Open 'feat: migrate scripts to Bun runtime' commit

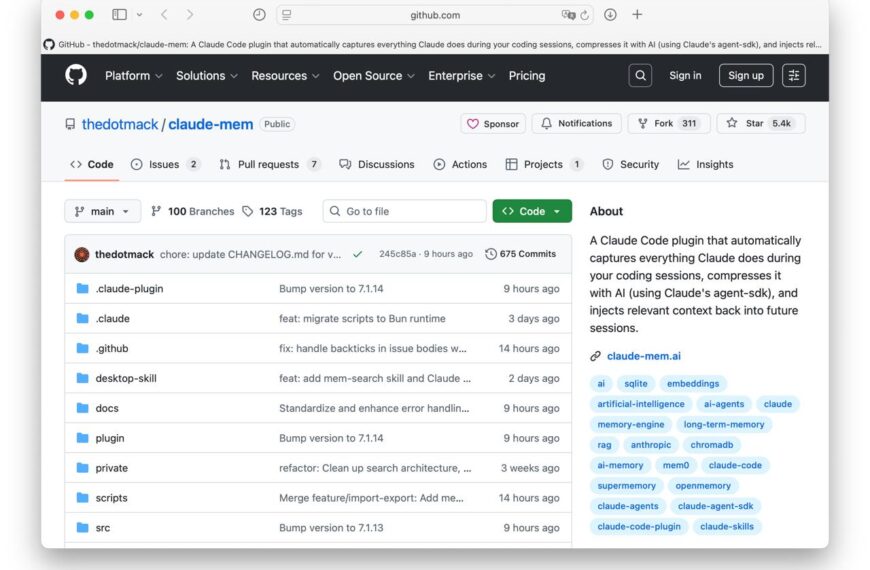tap(362, 319)
